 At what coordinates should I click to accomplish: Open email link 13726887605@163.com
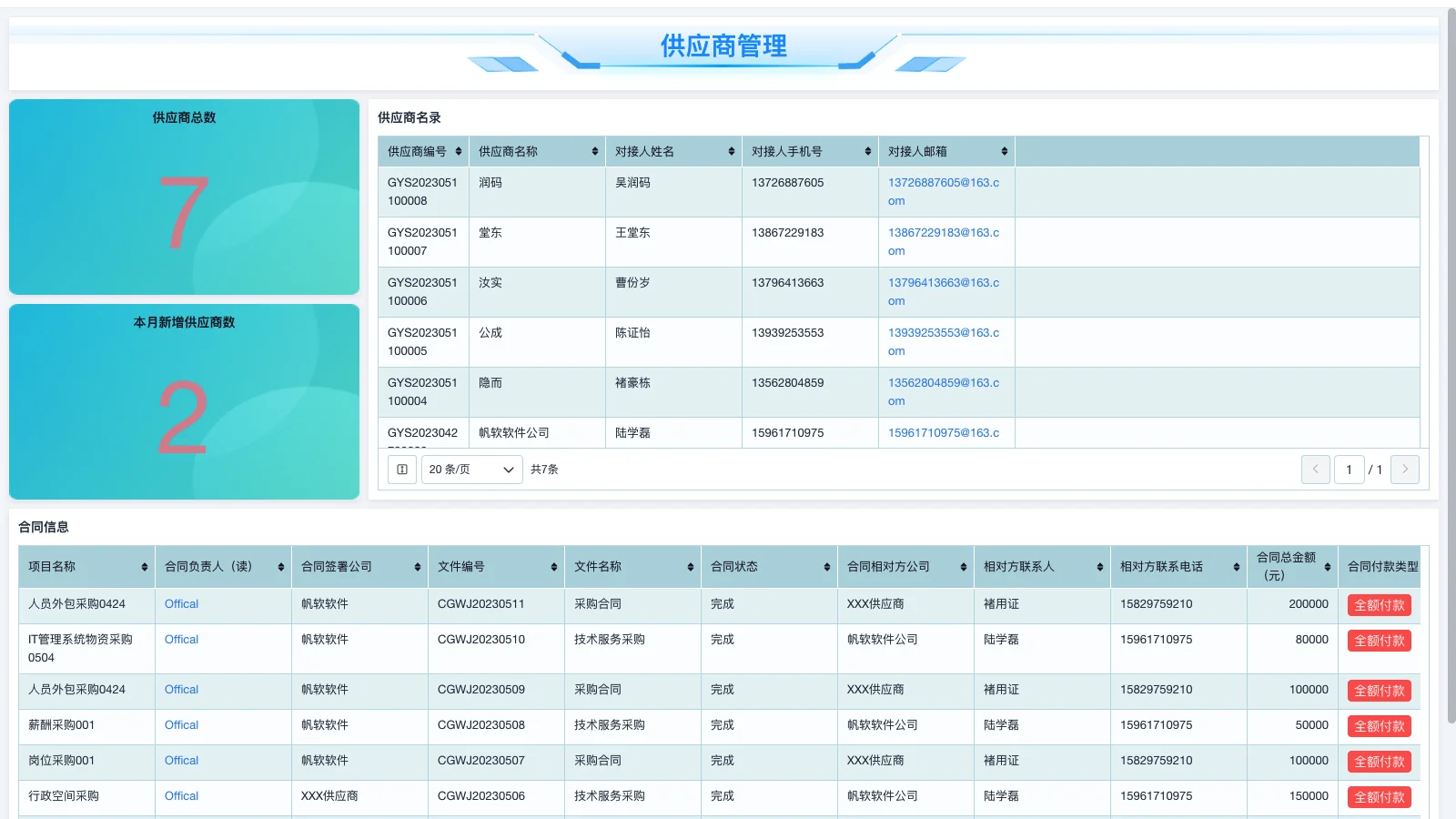pos(944,192)
